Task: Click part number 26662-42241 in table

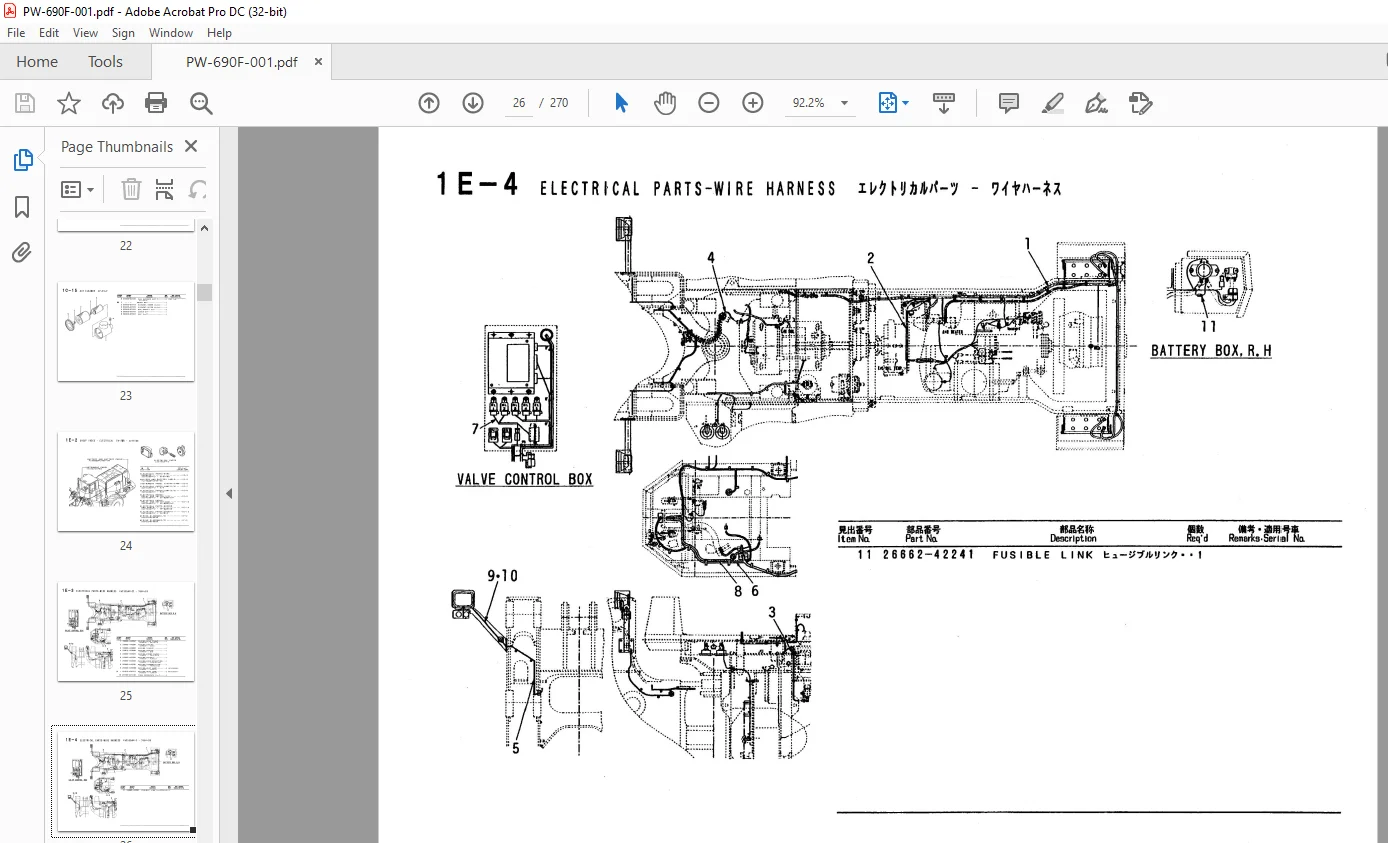Action: (927, 555)
